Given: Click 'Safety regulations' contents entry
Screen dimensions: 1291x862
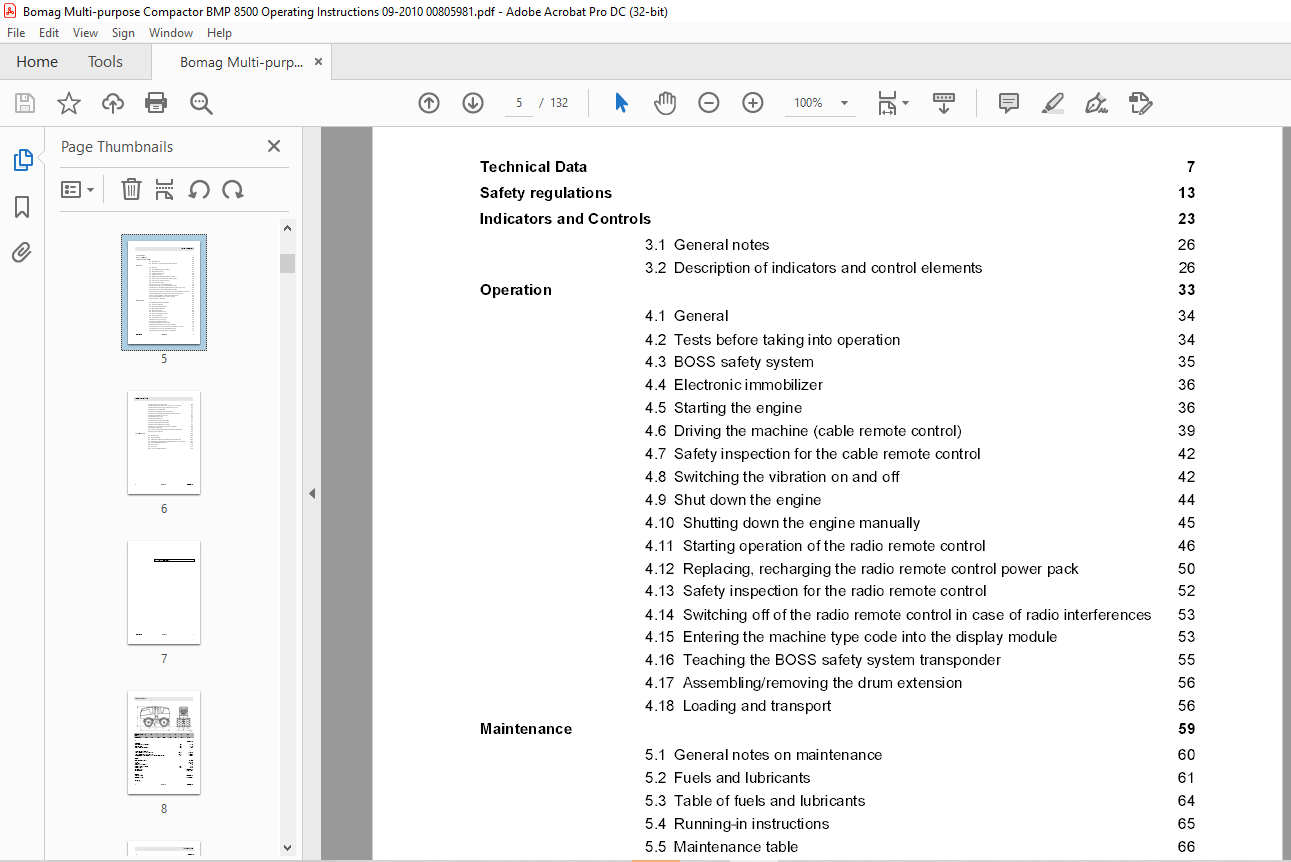Looking at the screenshot, I should (x=545, y=193).
